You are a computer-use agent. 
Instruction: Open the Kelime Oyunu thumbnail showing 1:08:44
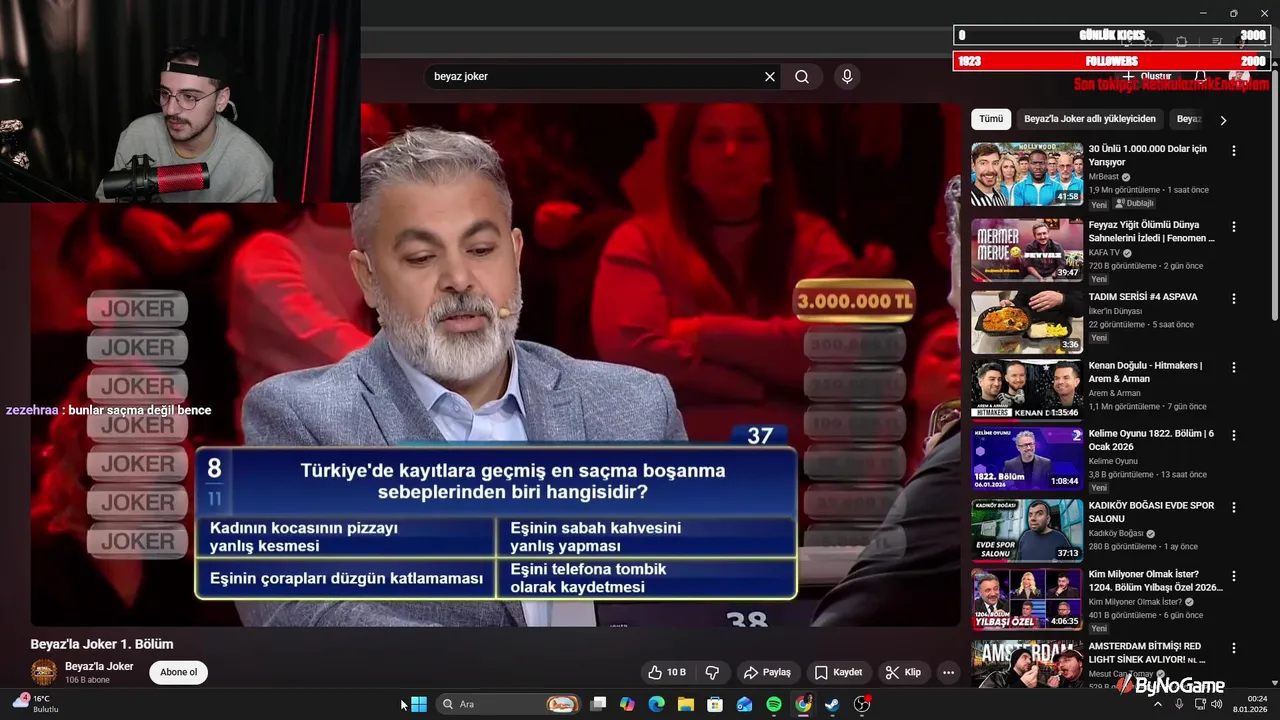[x=1027, y=459]
